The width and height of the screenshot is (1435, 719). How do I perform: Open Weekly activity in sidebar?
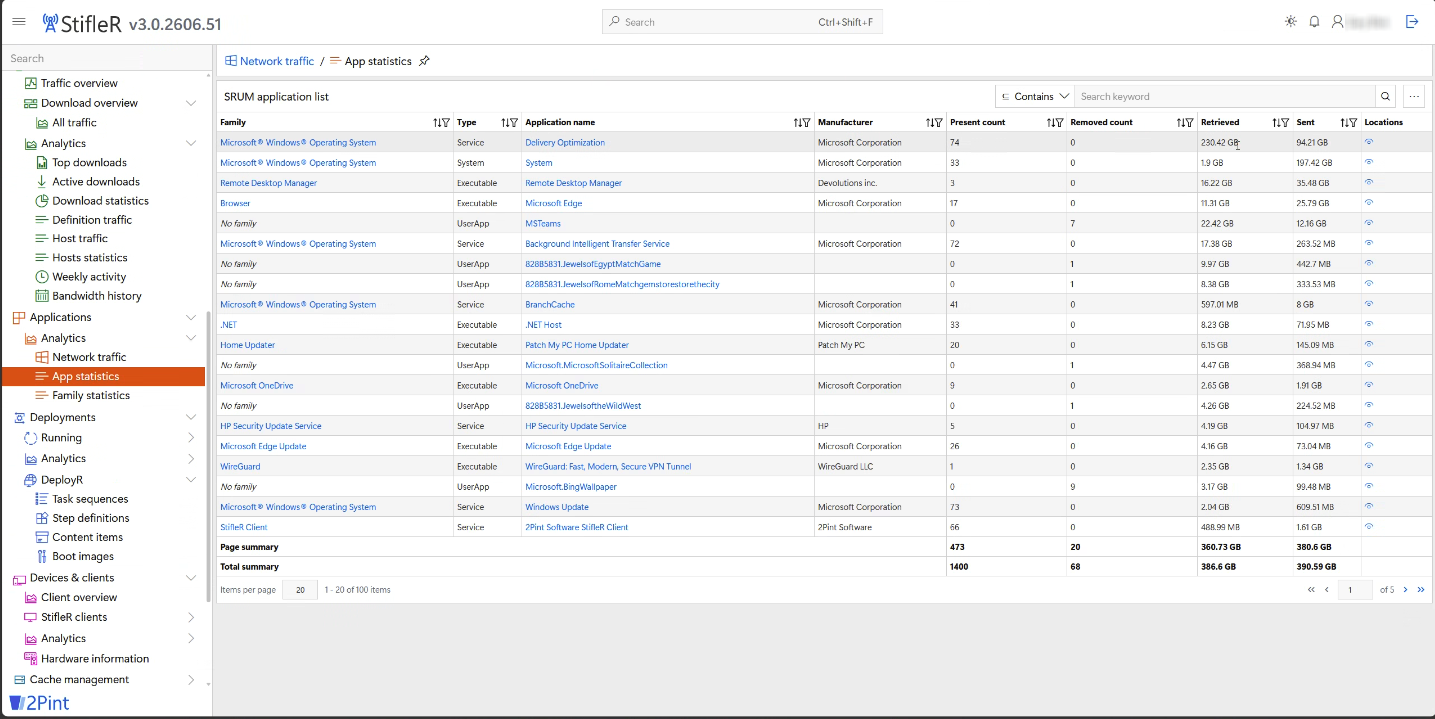(x=89, y=277)
